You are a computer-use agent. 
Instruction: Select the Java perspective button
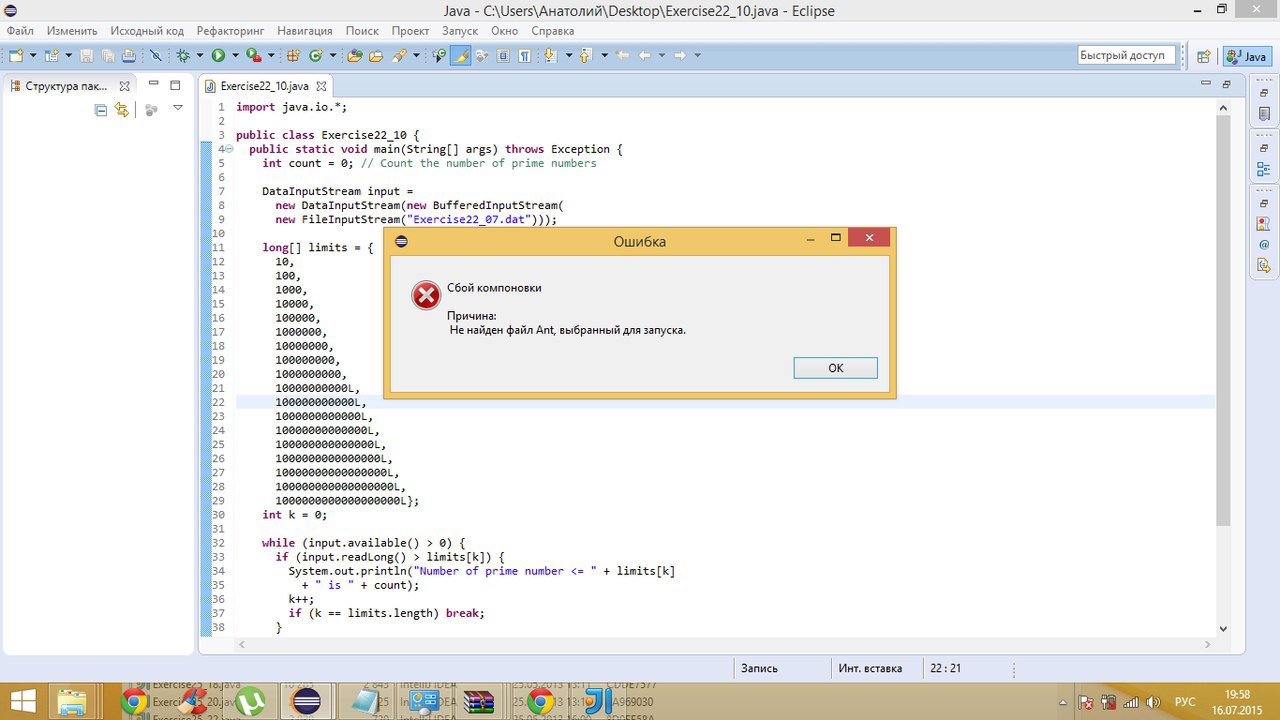coord(1247,57)
